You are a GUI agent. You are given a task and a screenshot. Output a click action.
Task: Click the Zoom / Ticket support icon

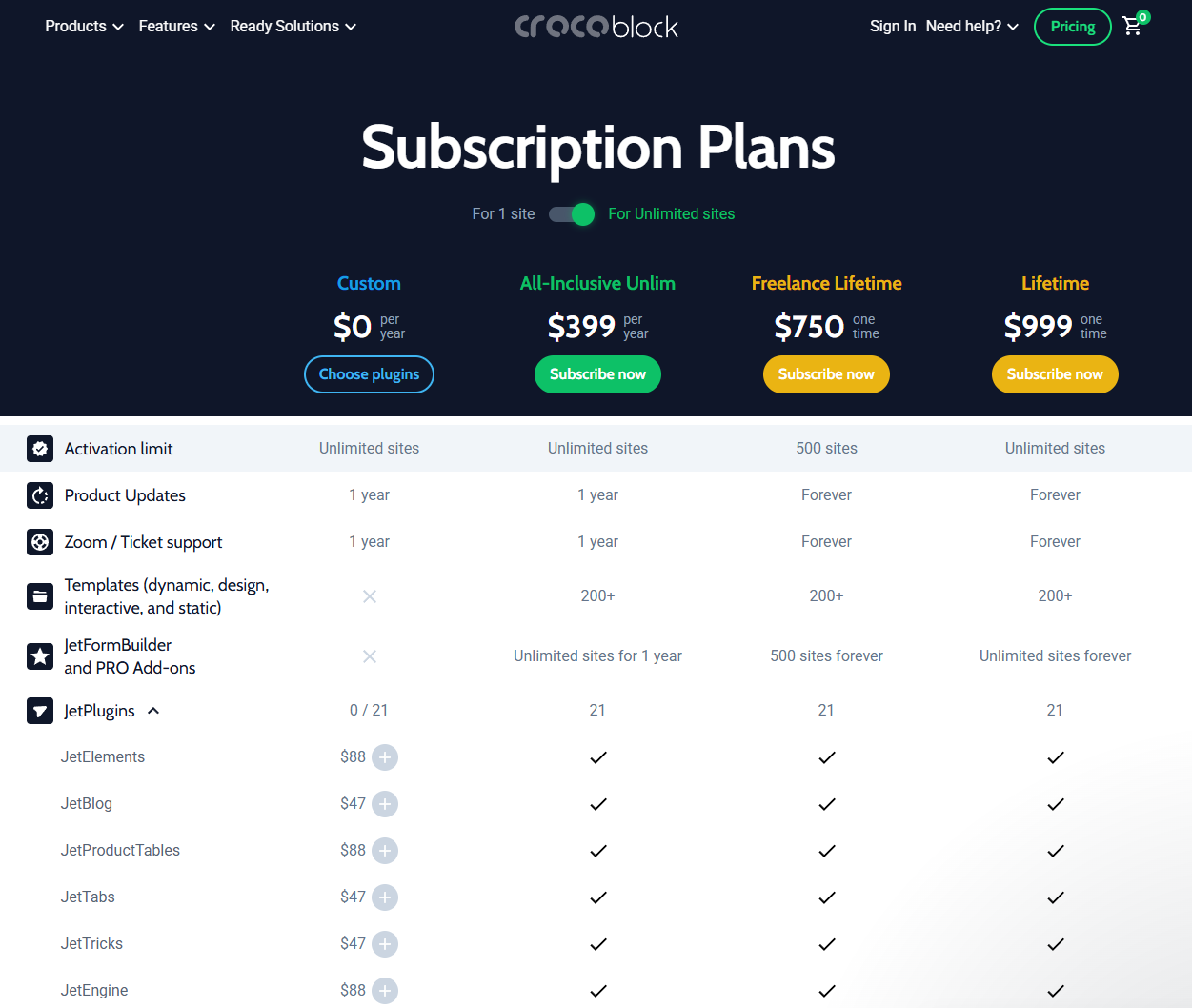tap(40, 542)
